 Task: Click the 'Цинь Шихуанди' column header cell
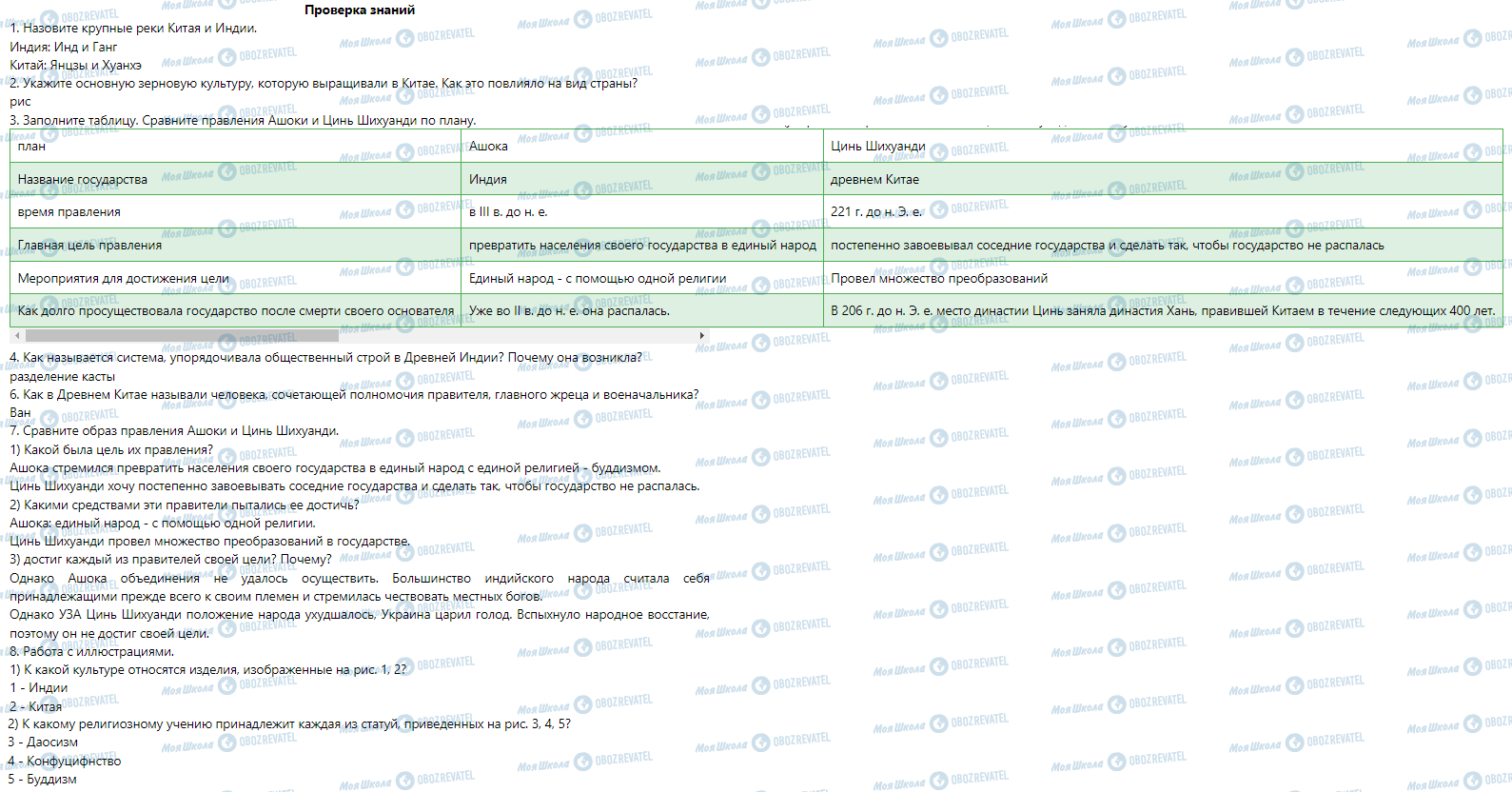point(877,147)
